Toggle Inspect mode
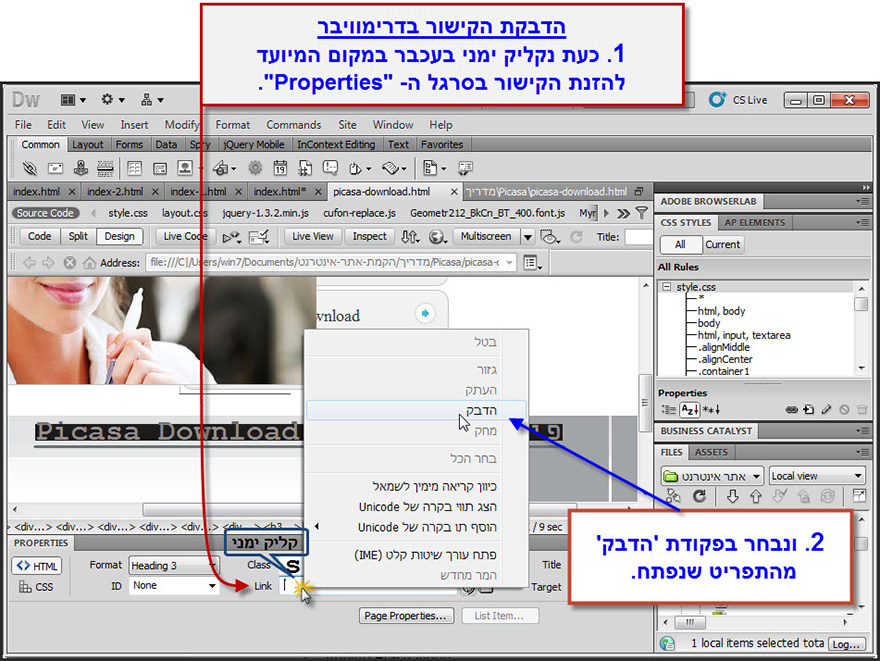Viewport: 880px width, 661px height. click(x=369, y=236)
